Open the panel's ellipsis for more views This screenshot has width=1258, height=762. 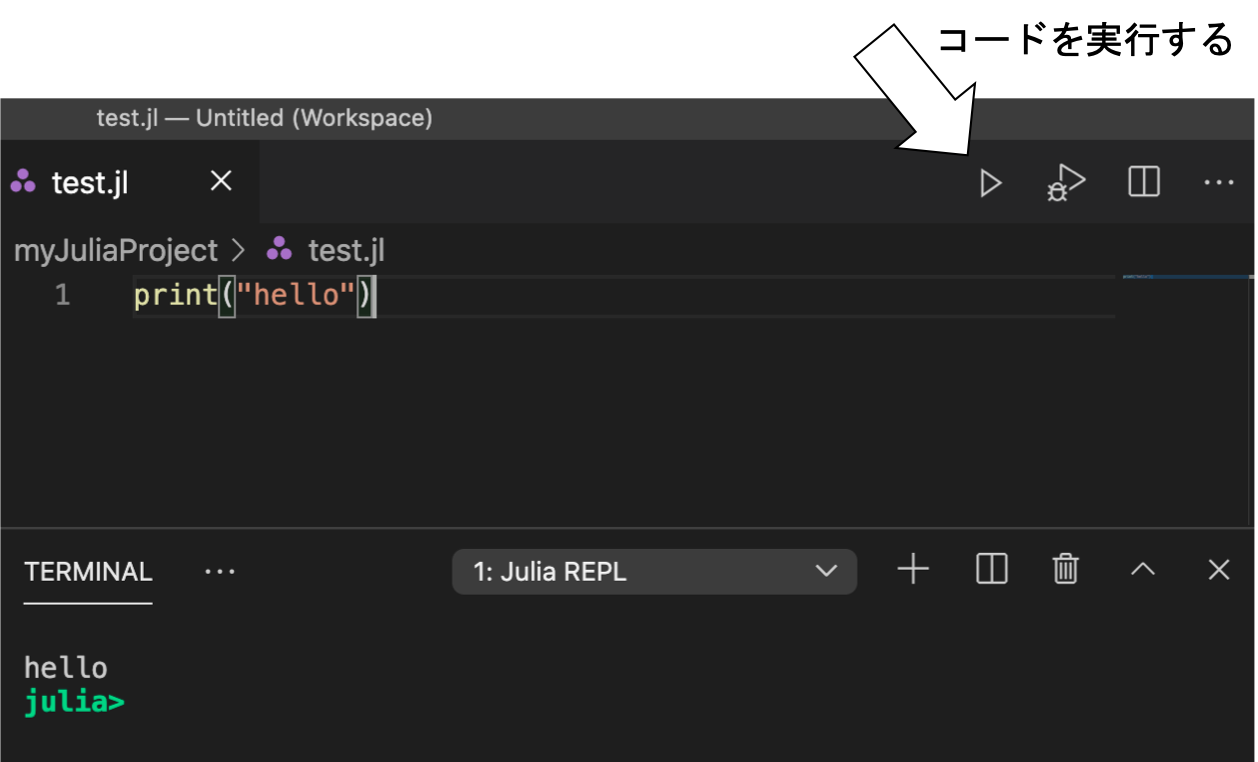tap(219, 572)
